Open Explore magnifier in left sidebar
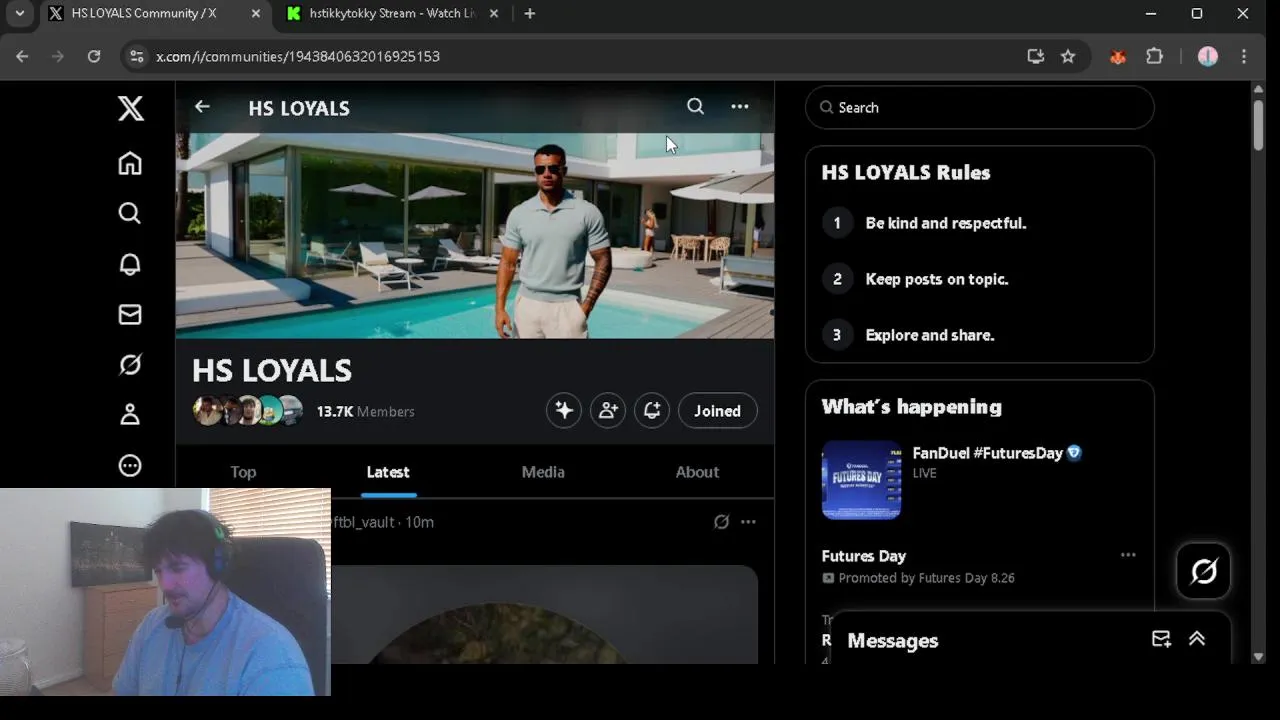1280x720 pixels. click(130, 213)
